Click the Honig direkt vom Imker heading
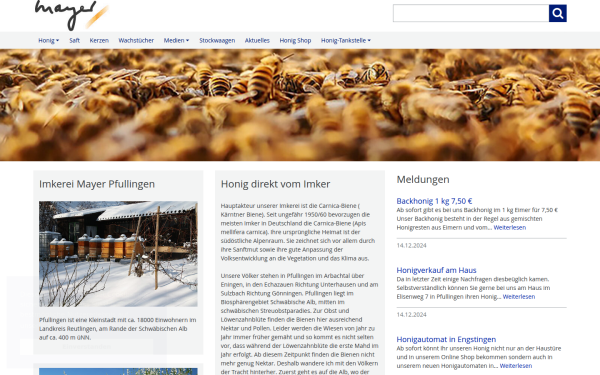The height and width of the screenshot is (375, 600). 276,184
